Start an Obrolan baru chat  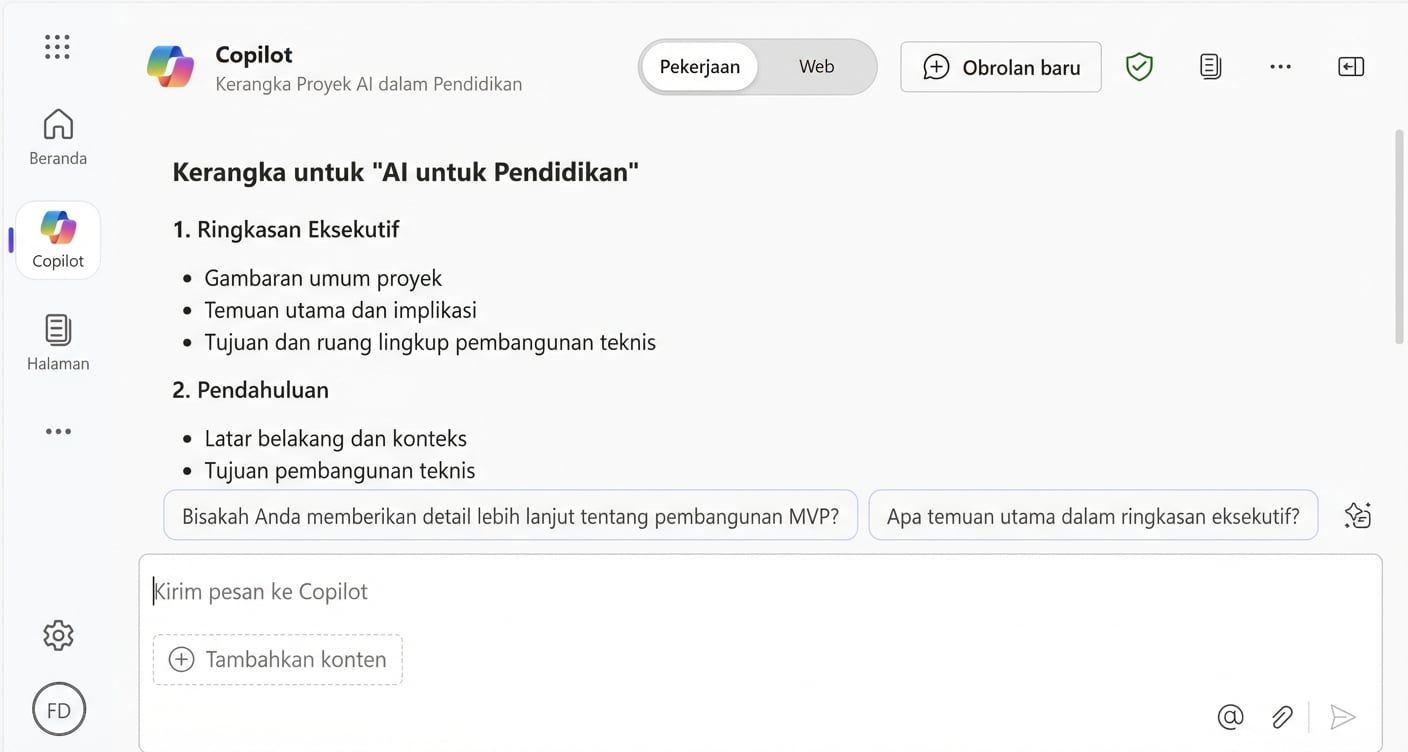(1000, 66)
